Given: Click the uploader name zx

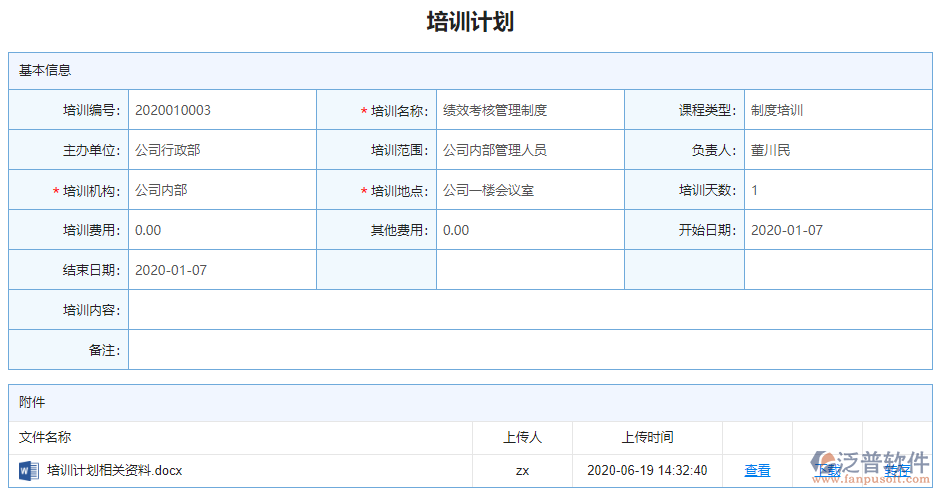Looking at the screenshot, I should point(522,471).
